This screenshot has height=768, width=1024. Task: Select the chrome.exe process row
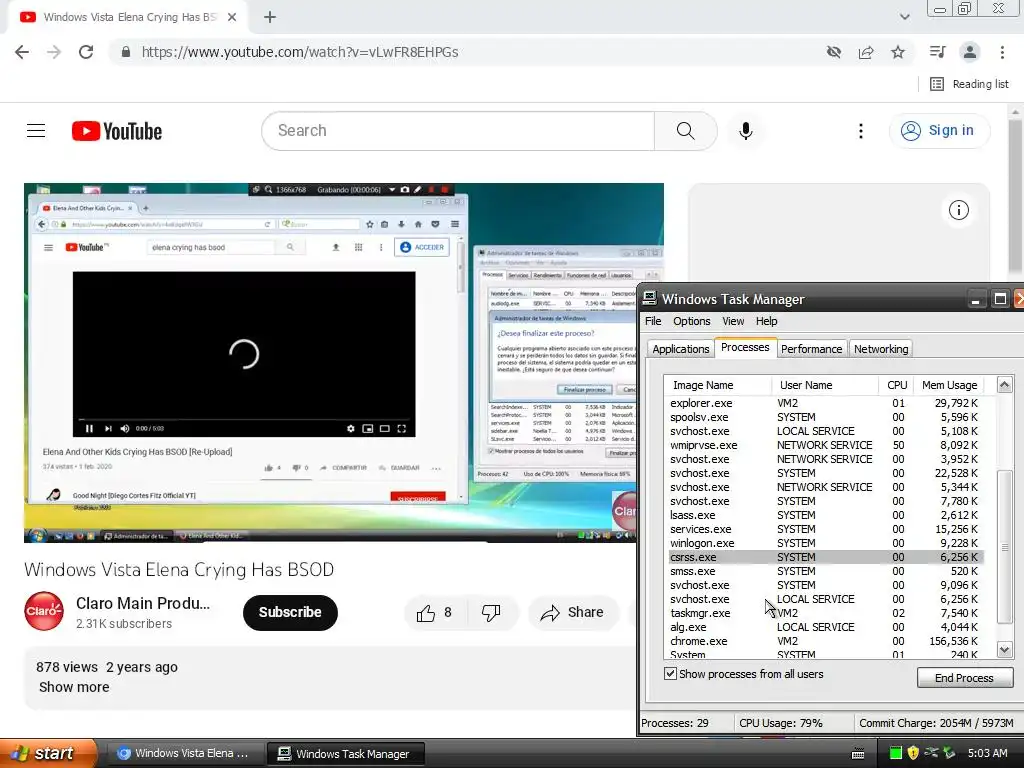coord(824,641)
